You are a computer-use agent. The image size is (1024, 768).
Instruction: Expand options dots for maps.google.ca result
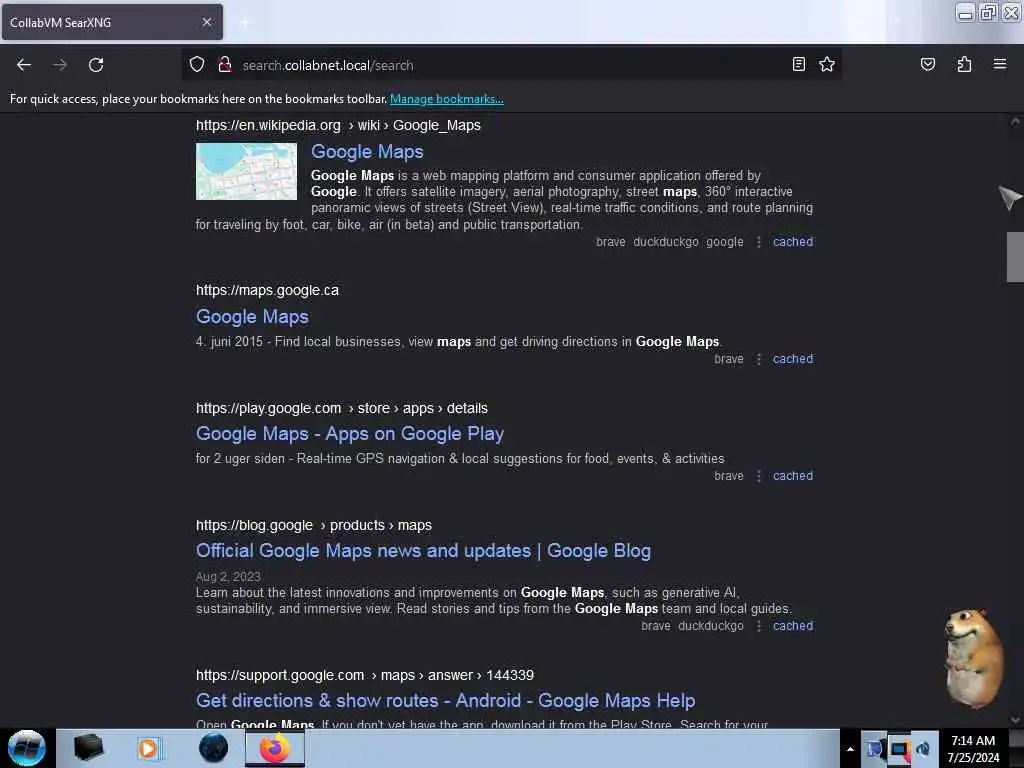(x=758, y=360)
